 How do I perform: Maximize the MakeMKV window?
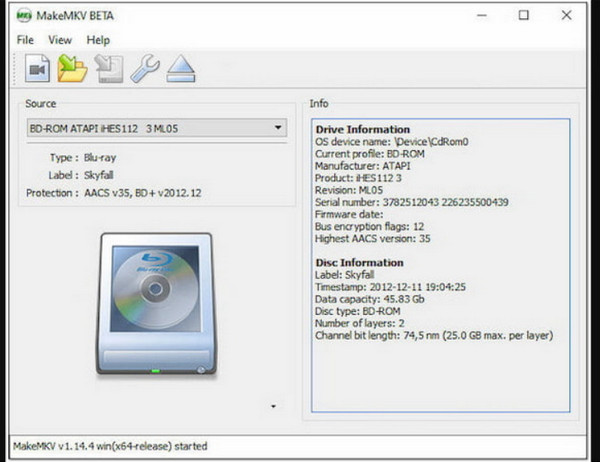click(x=523, y=15)
